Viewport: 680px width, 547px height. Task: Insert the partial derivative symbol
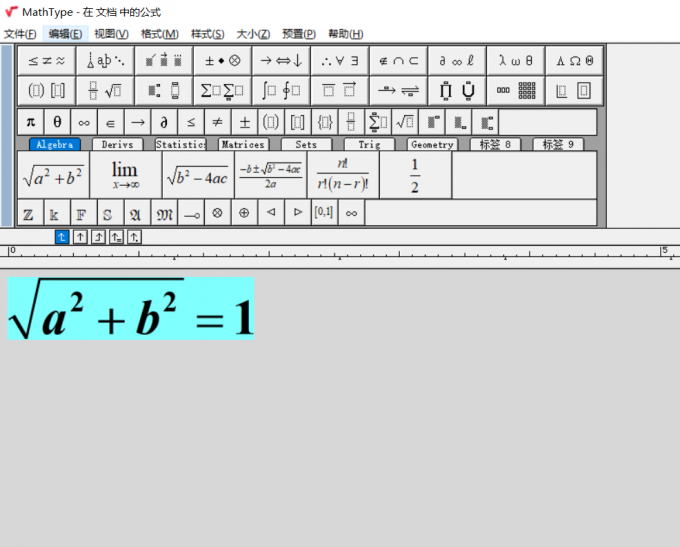(x=165, y=123)
